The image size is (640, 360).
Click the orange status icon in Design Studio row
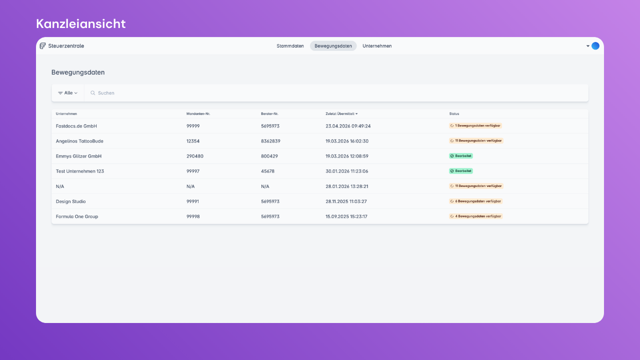452,201
